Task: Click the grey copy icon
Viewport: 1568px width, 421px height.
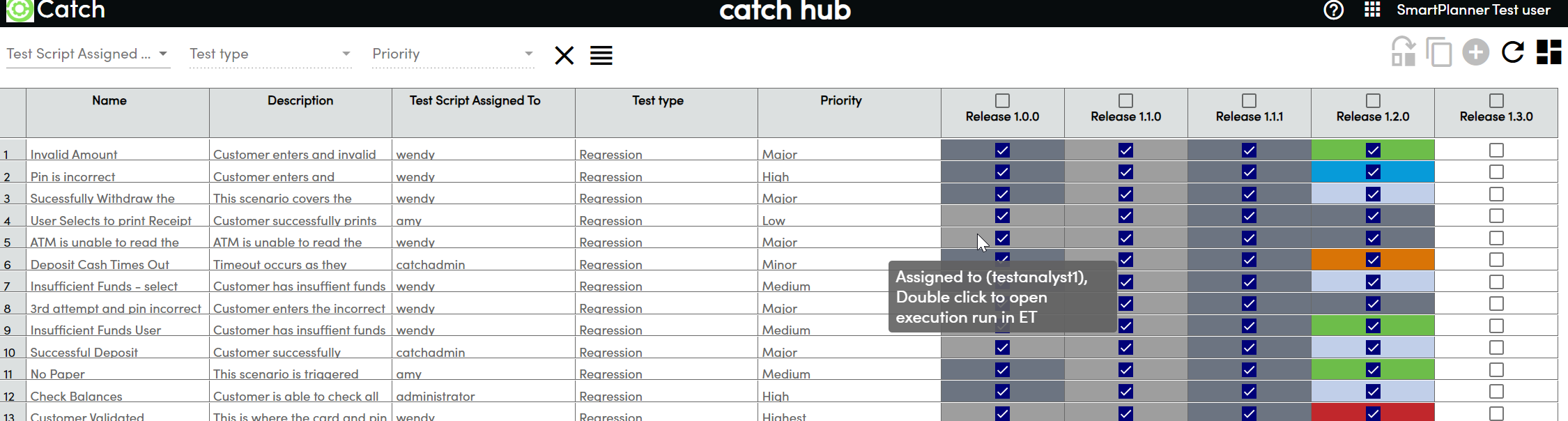Action: [x=1438, y=52]
